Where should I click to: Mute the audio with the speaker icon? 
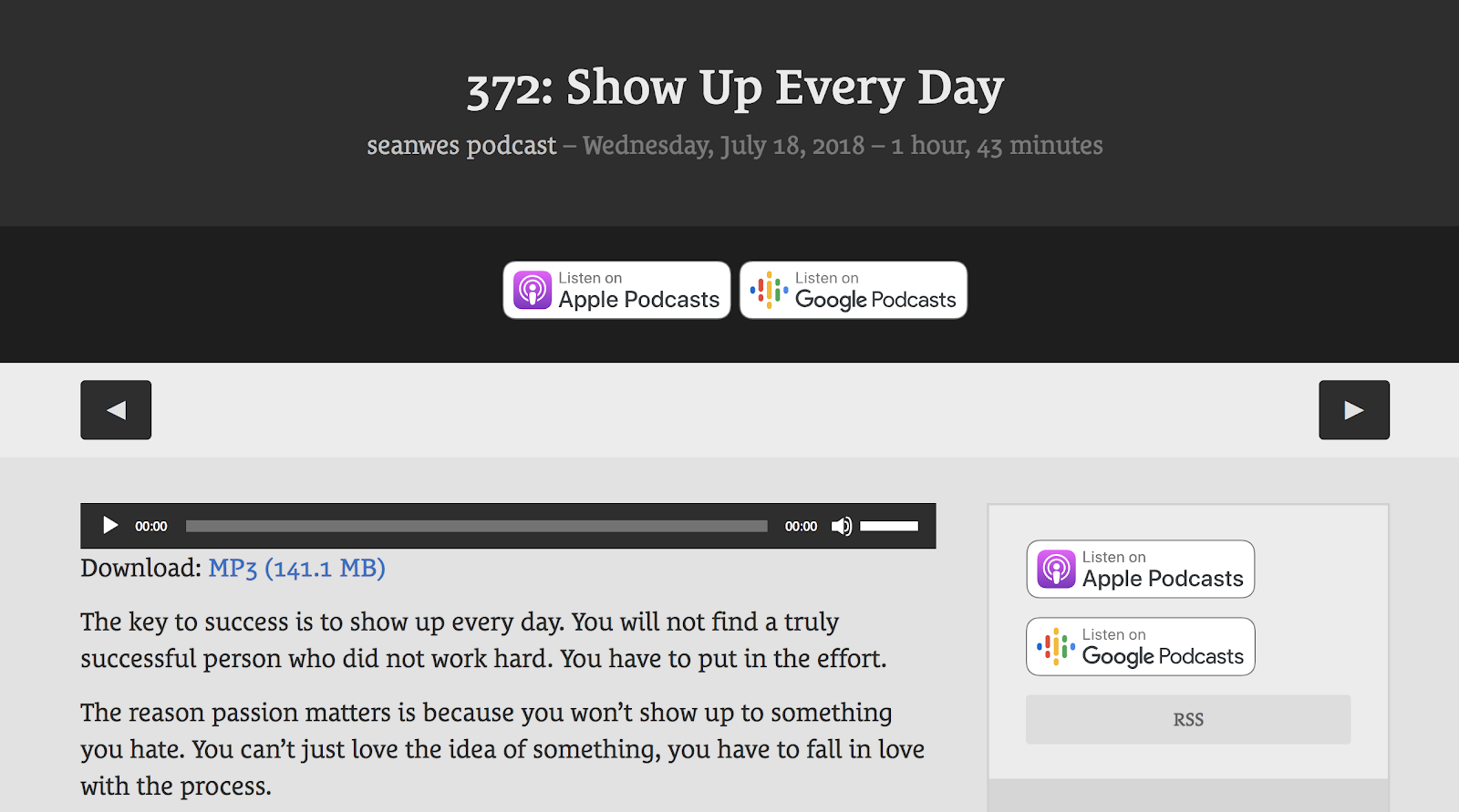(x=841, y=526)
